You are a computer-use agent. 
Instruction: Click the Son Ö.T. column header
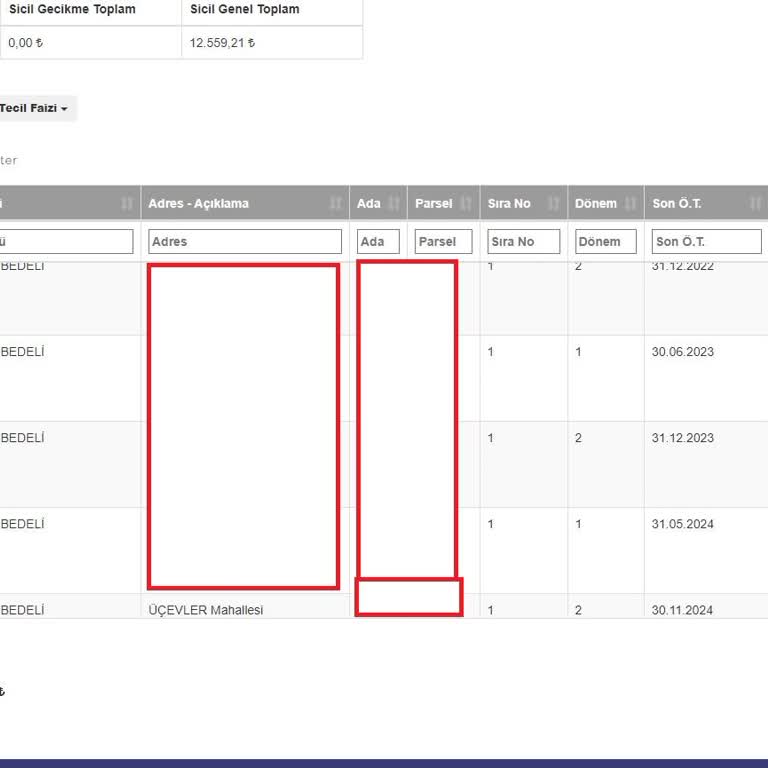pos(706,203)
